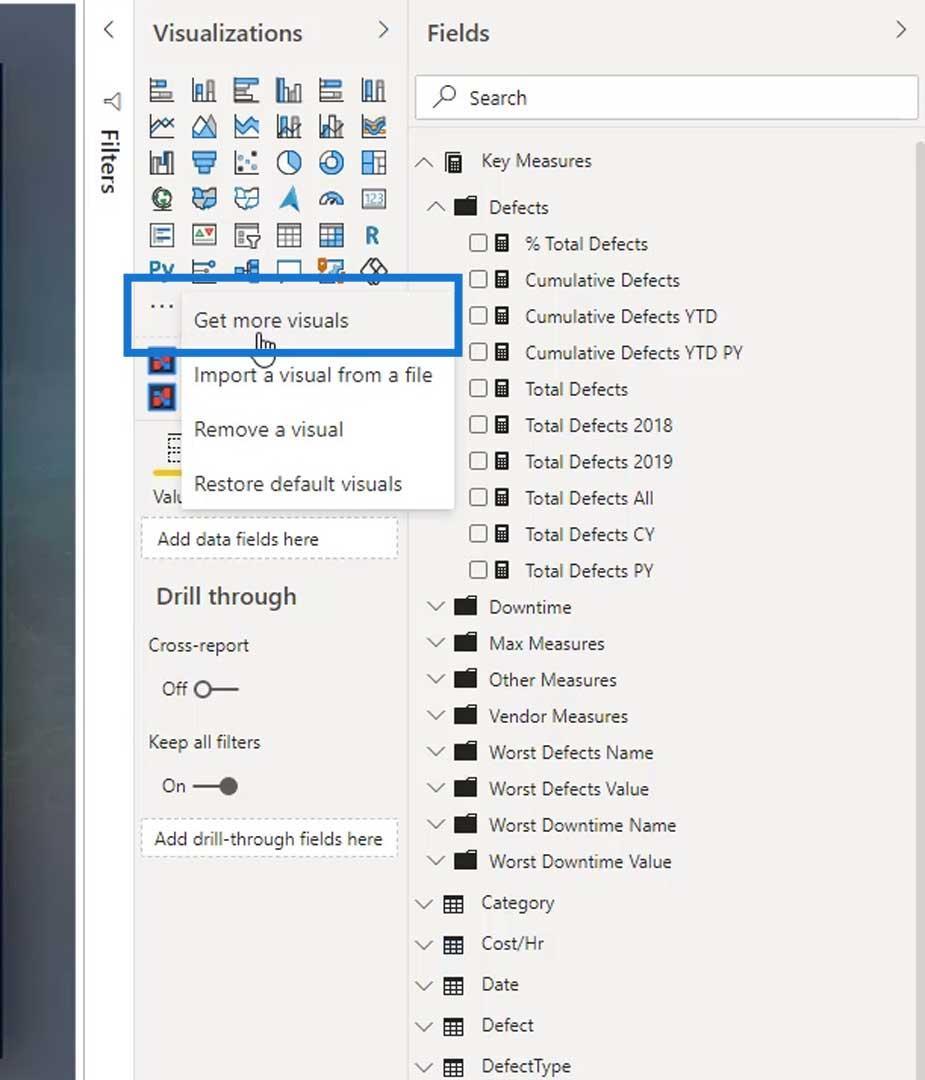Select the clustered column chart visual

point(289,90)
